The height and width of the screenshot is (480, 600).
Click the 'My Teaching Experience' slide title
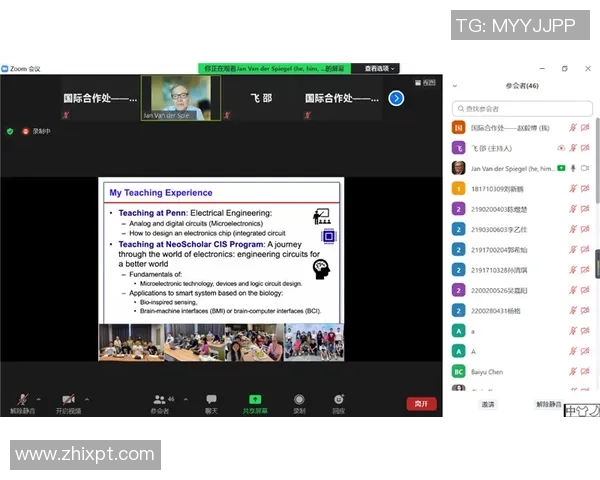161,193
